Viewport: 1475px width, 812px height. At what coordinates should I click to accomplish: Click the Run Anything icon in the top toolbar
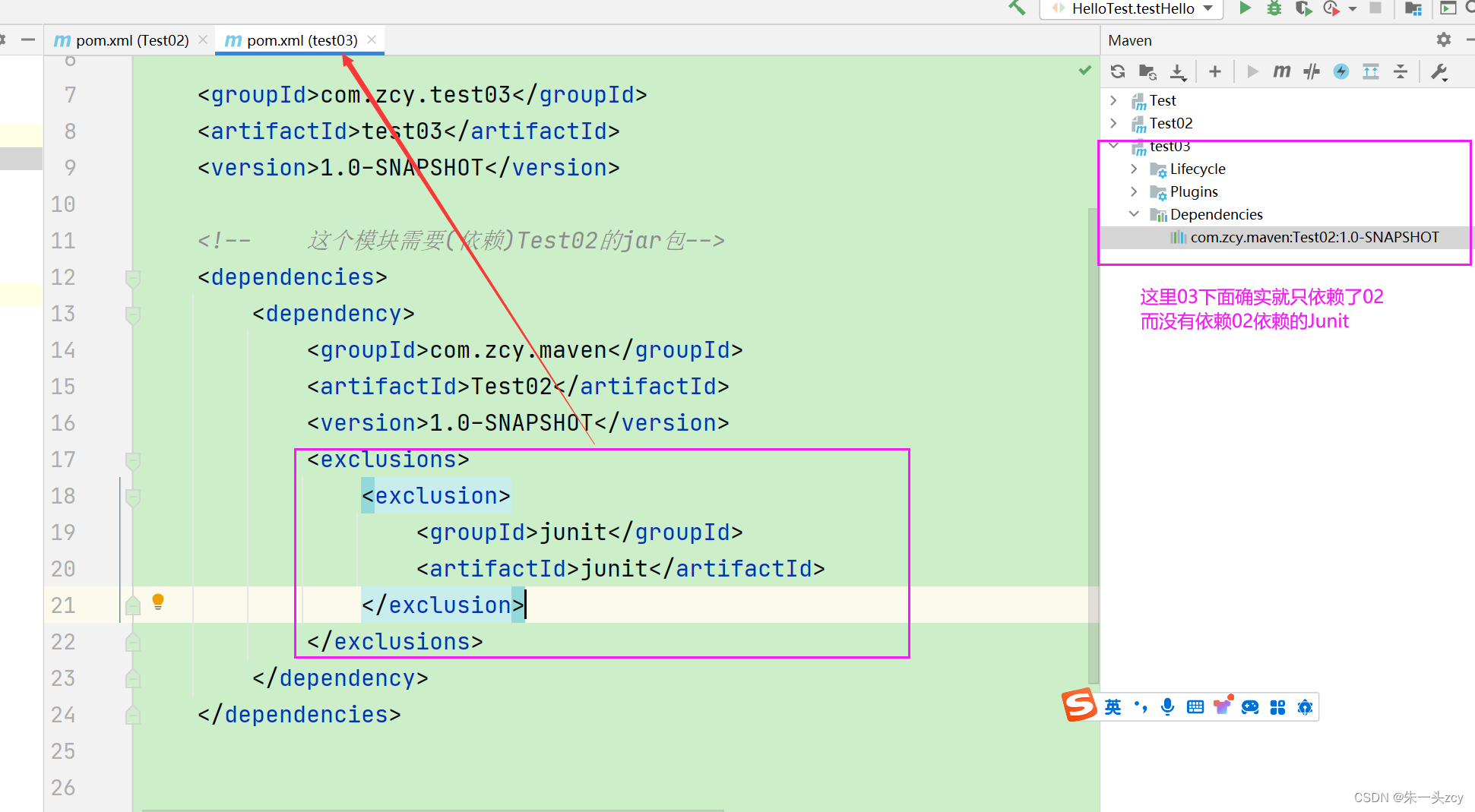point(1448,8)
